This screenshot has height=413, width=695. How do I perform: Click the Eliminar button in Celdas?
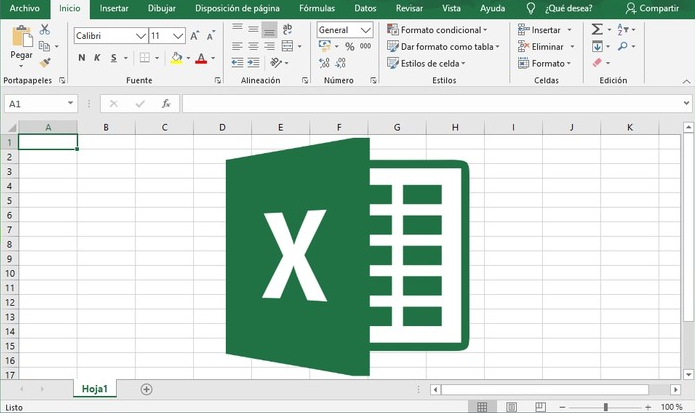point(546,47)
